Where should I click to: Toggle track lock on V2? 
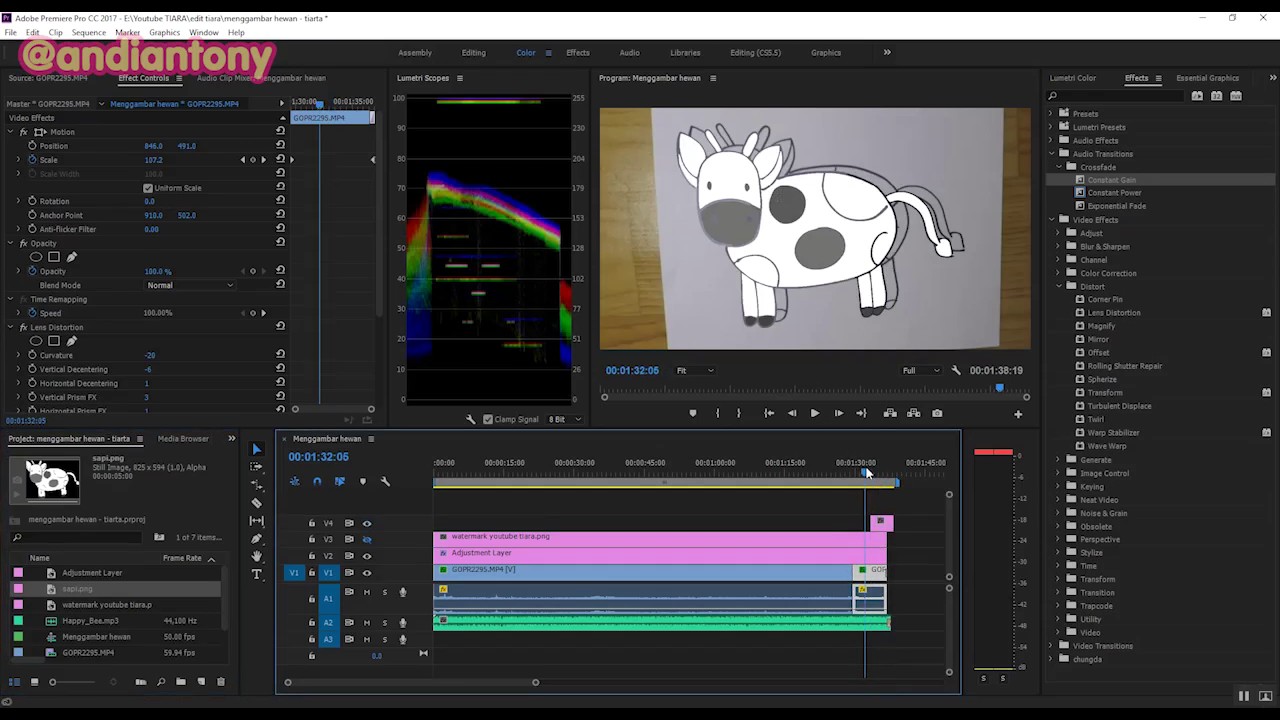[x=311, y=556]
